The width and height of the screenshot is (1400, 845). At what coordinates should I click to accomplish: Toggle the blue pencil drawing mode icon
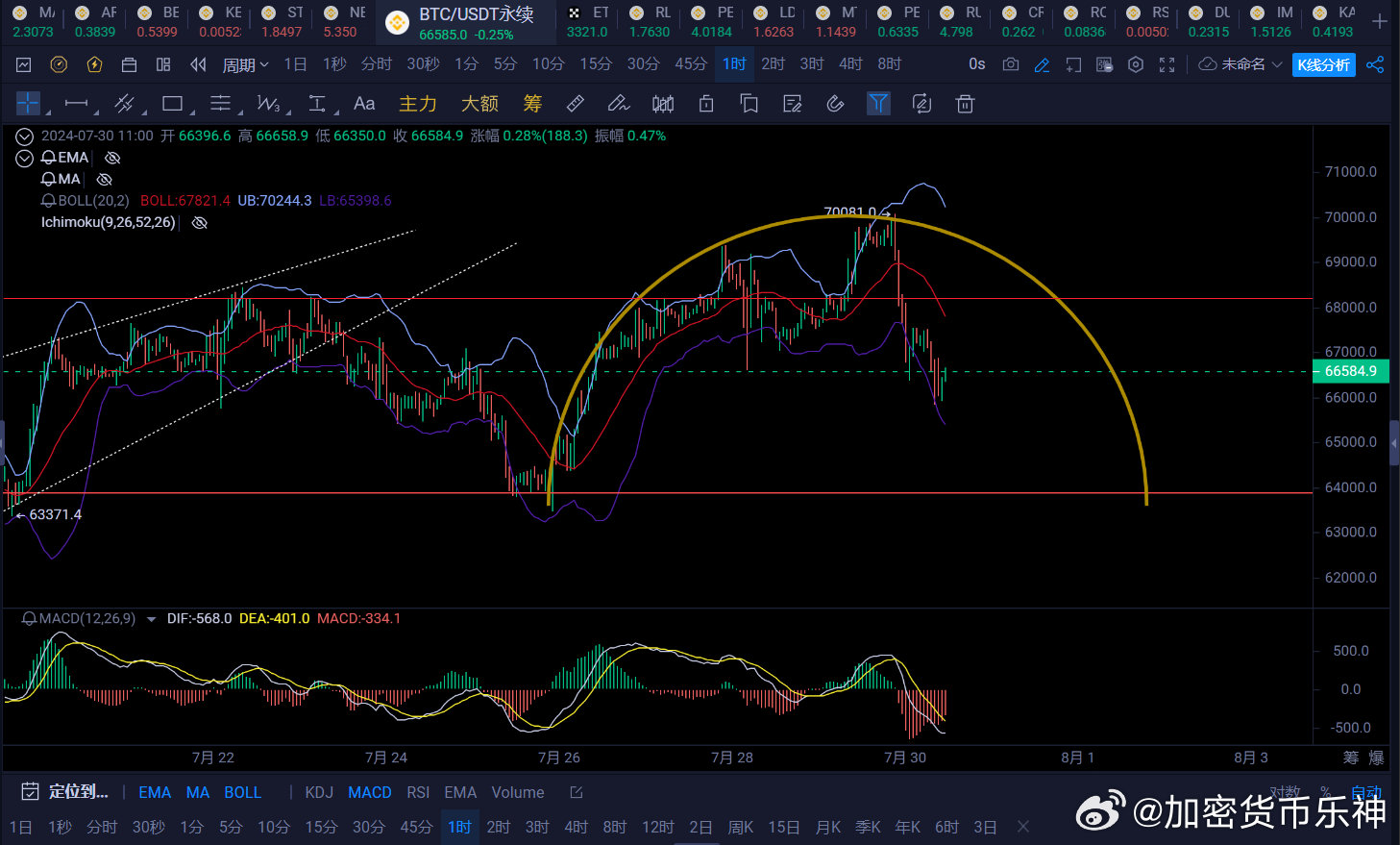click(x=1042, y=64)
